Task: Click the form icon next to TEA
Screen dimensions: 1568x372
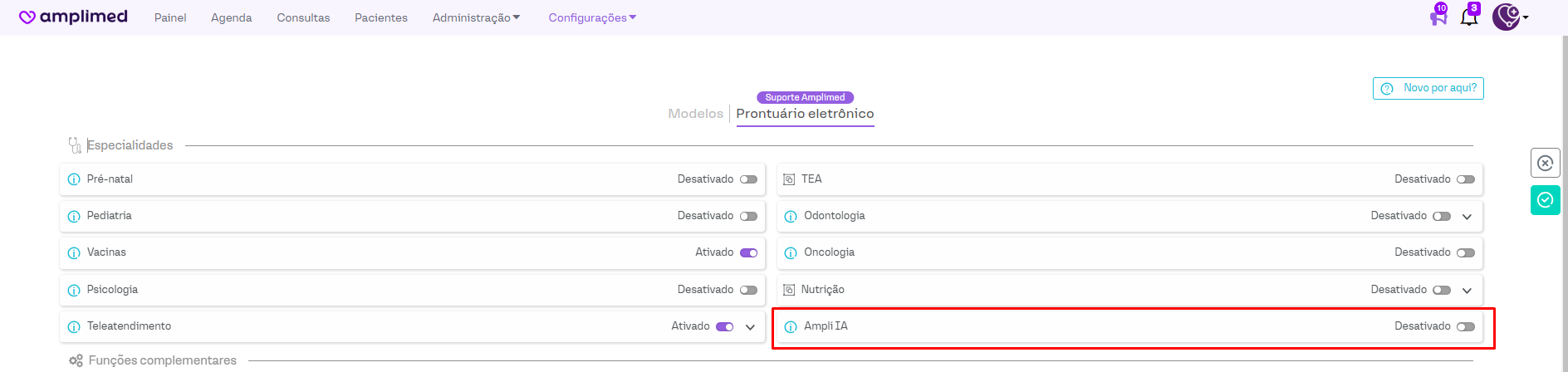Action: click(x=789, y=179)
